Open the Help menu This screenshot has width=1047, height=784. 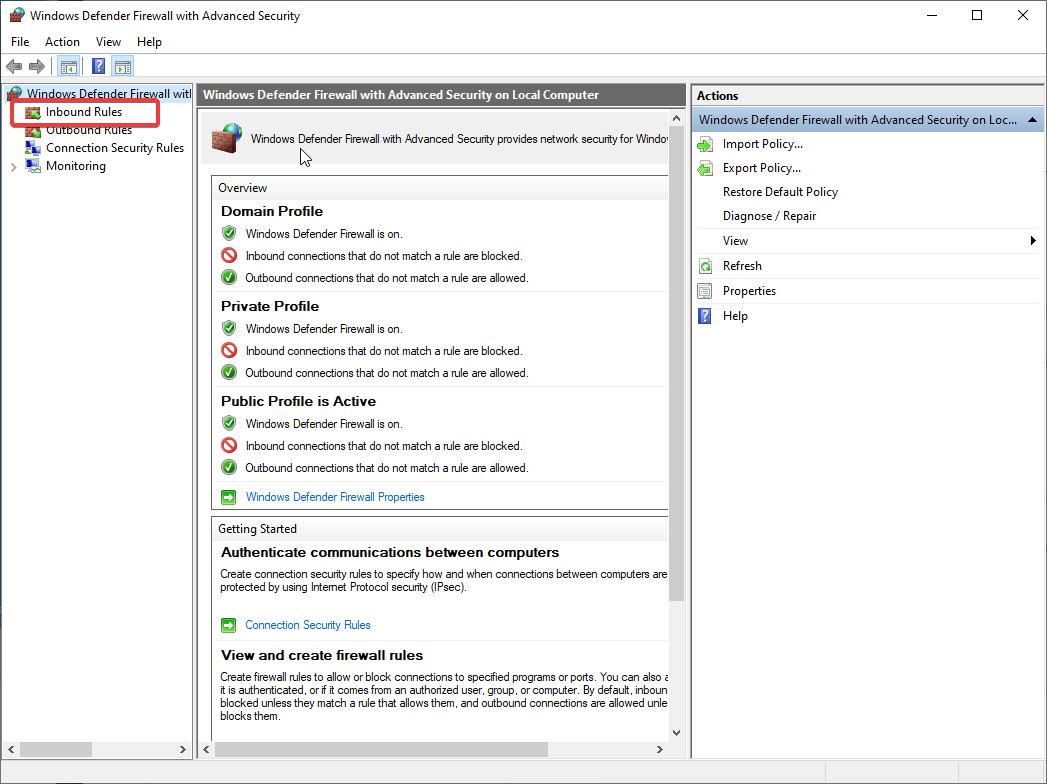tap(149, 41)
